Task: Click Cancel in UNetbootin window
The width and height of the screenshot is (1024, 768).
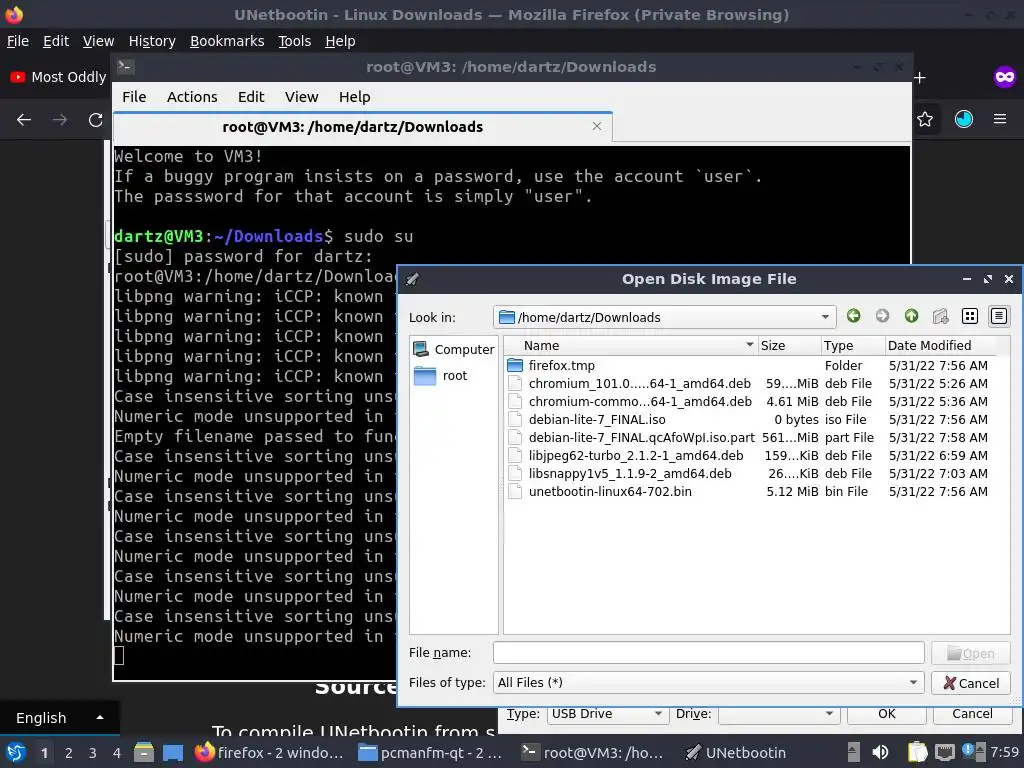Action: (x=972, y=714)
